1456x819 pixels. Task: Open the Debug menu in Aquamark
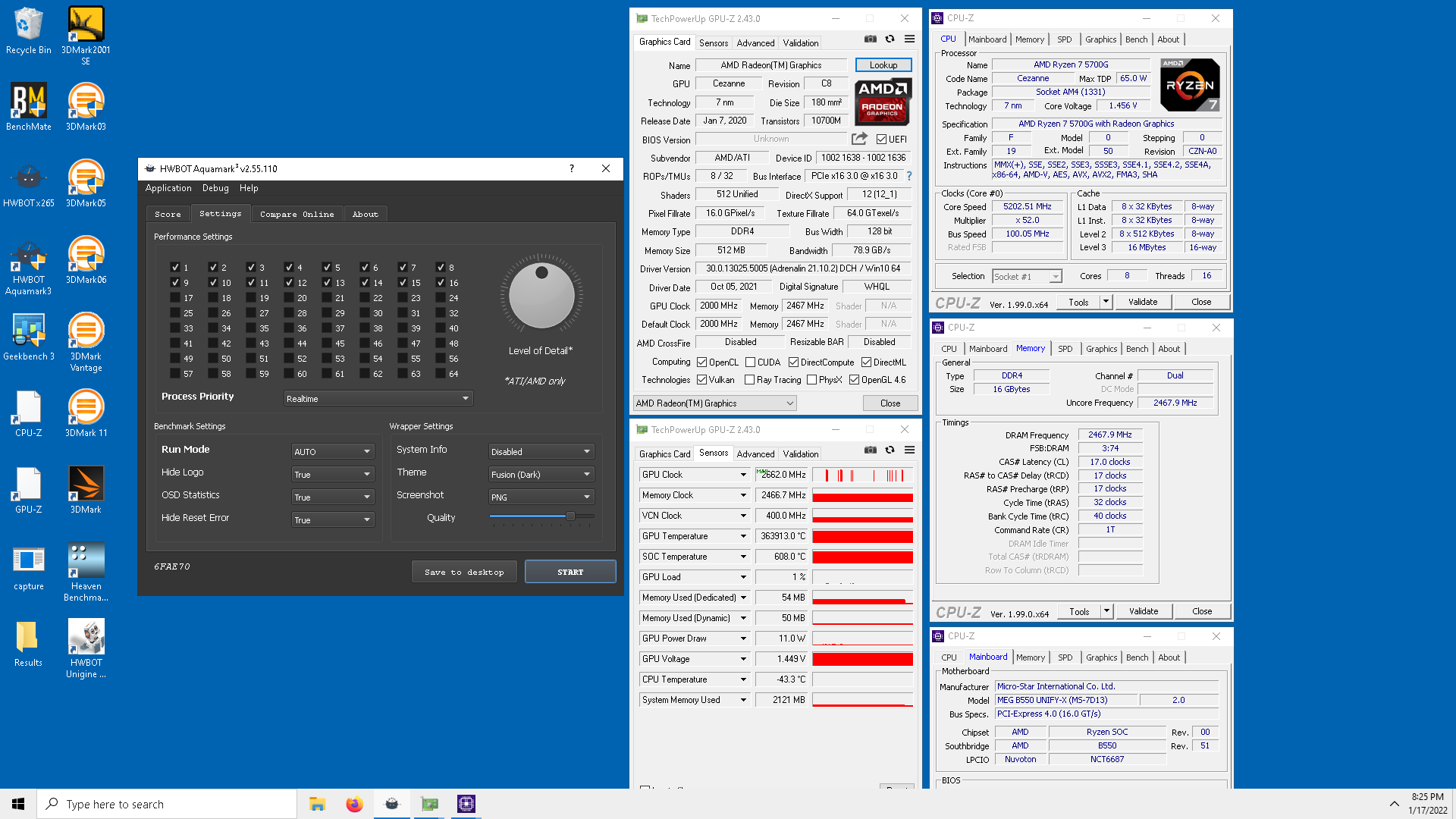[x=215, y=188]
